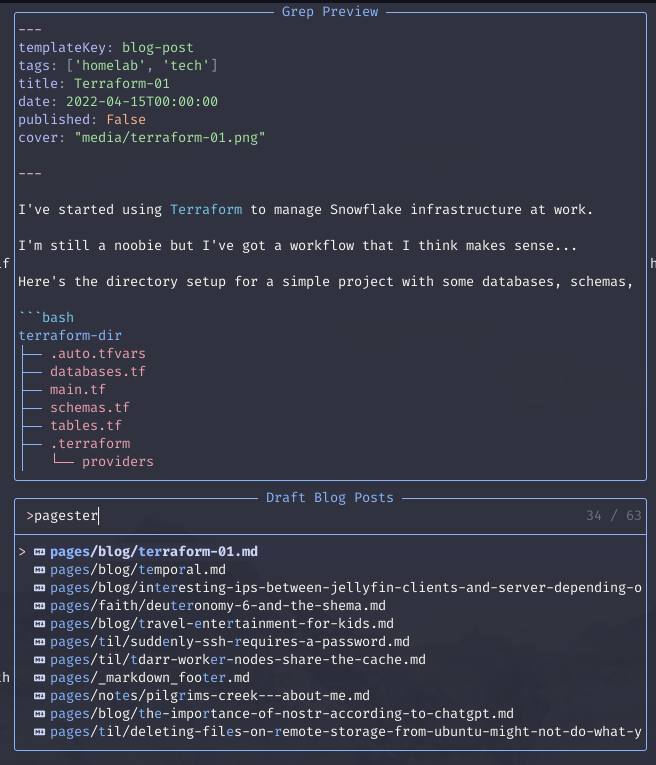Click the Grep Preview panel title
This screenshot has width=656, height=765.
pos(330,12)
